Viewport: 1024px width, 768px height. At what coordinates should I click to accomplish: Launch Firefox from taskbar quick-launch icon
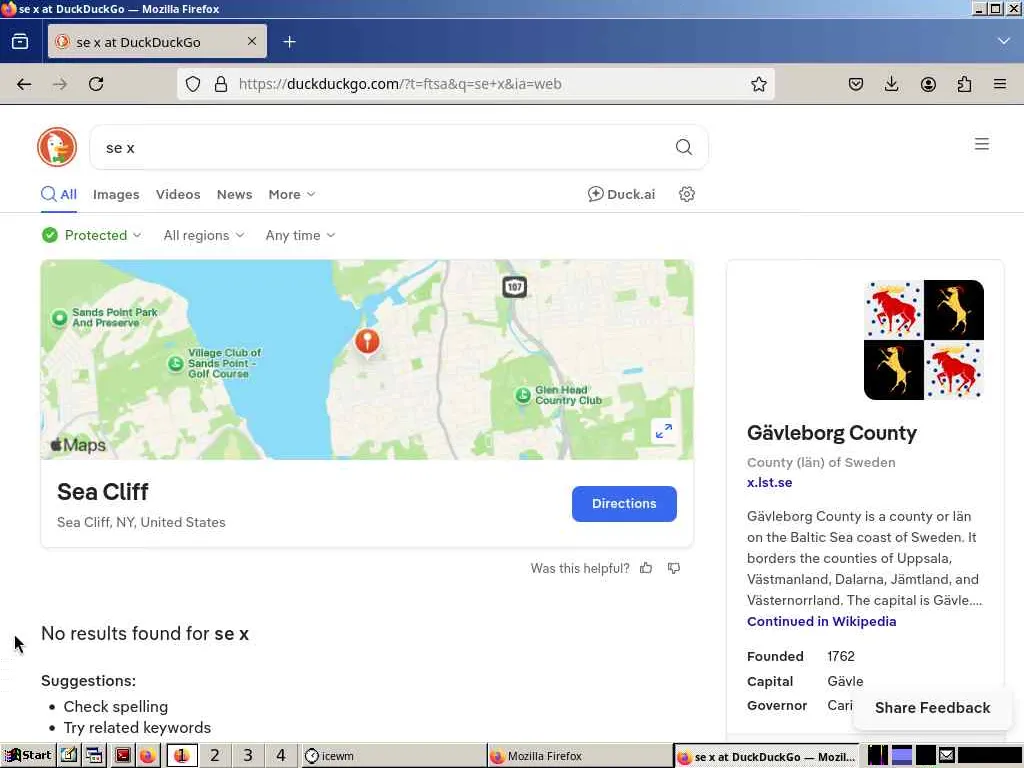[x=148, y=756]
